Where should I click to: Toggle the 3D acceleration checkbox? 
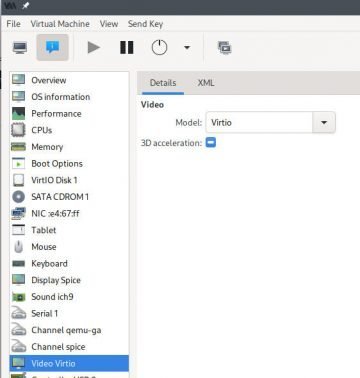pyautogui.click(x=211, y=142)
